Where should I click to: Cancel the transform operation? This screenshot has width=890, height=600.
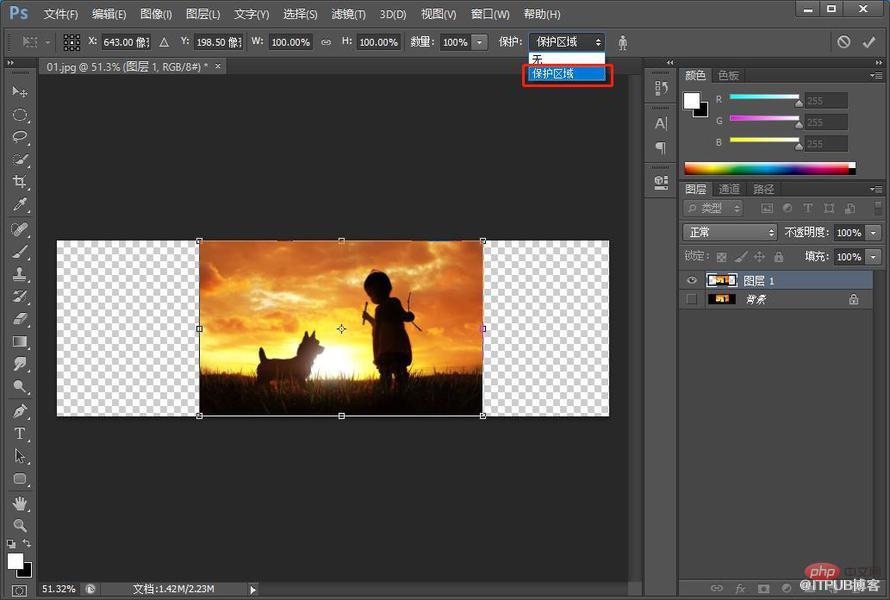click(x=843, y=42)
